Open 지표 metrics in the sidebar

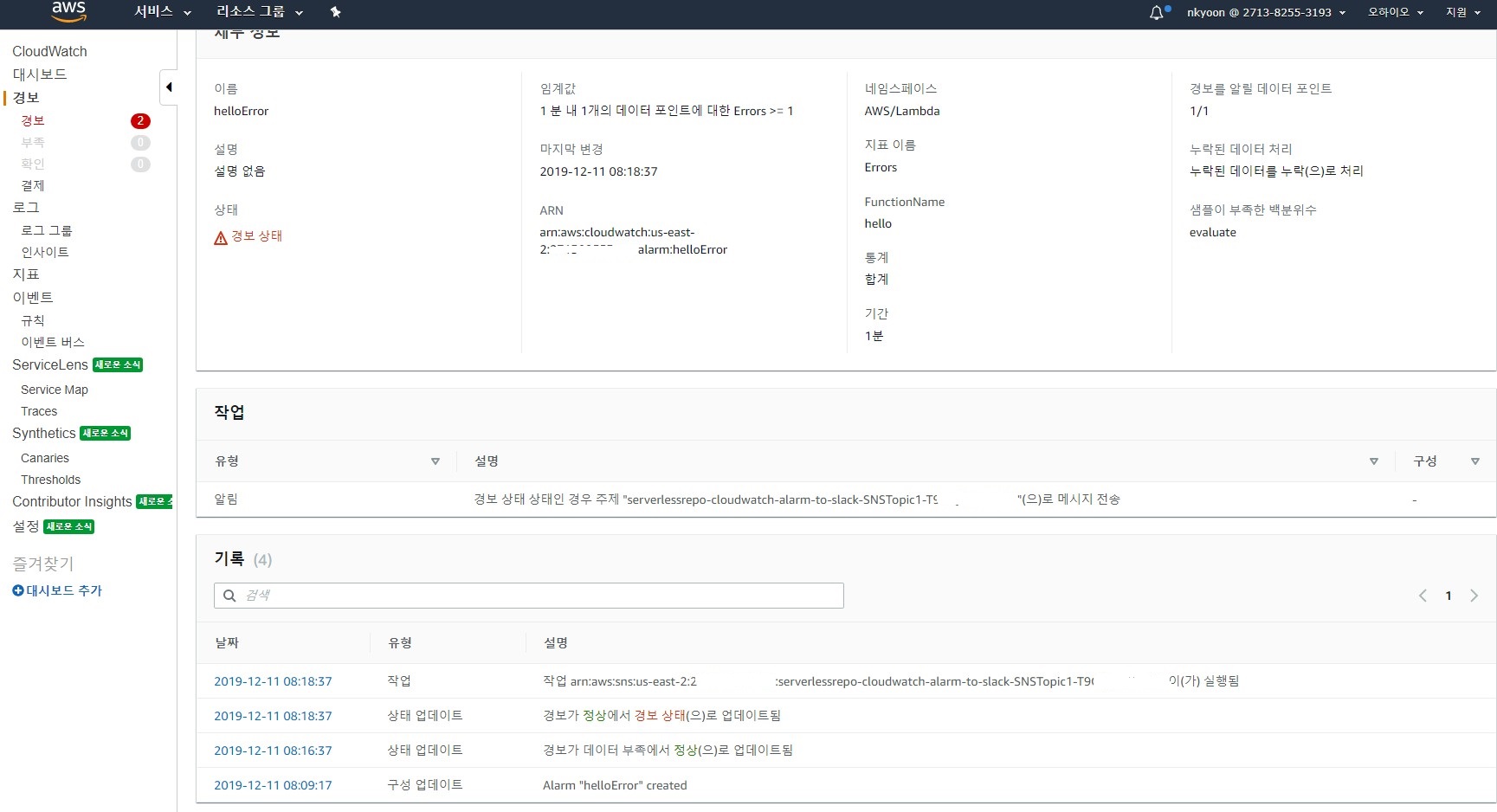point(26,274)
